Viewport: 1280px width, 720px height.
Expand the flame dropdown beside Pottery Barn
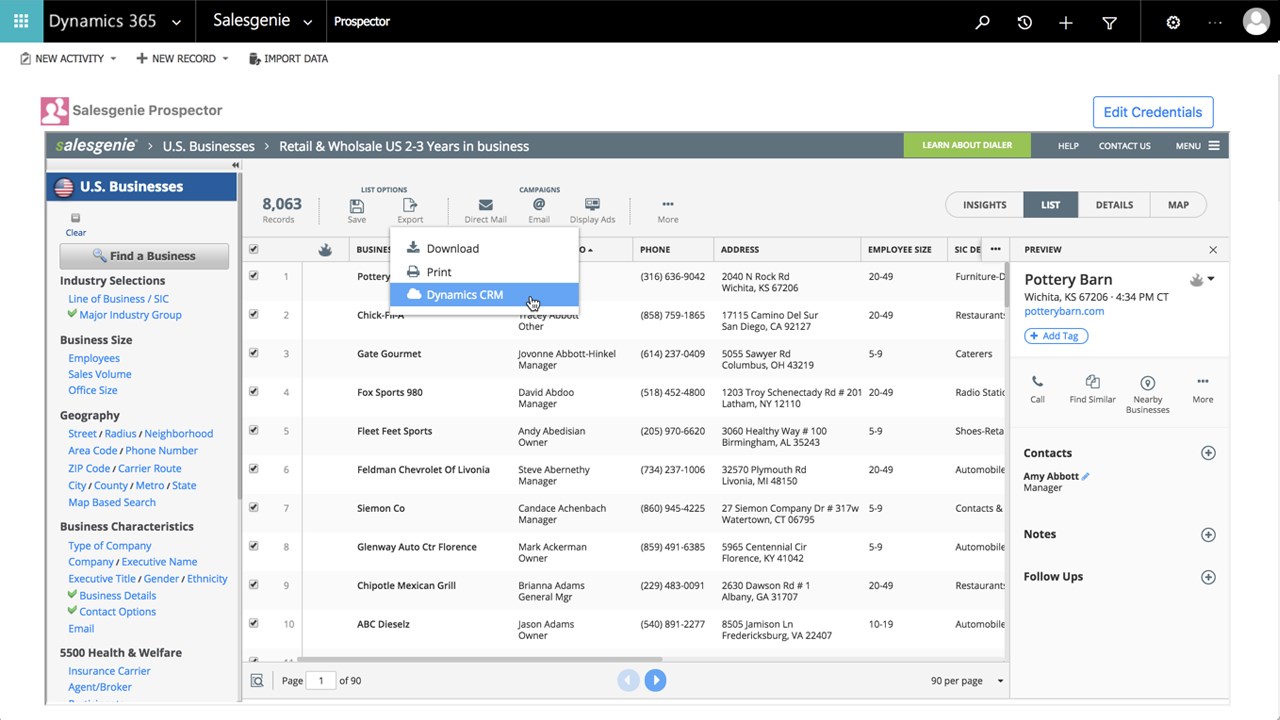click(1211, 280)
